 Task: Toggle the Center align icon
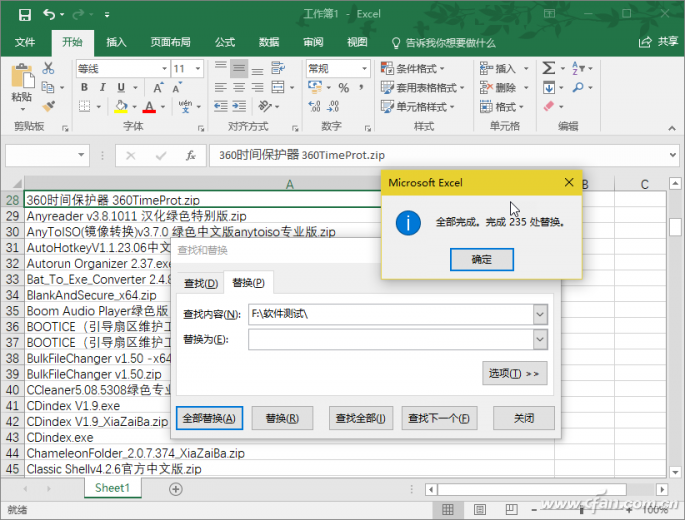239,87
